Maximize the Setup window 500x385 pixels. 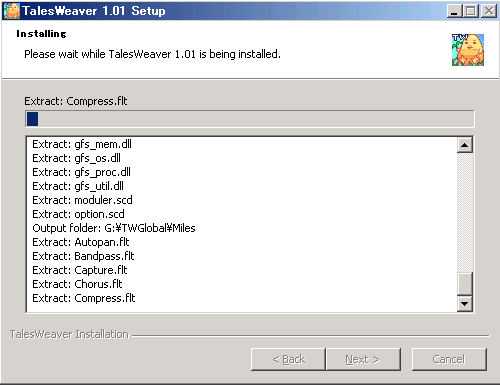point(470,11)
